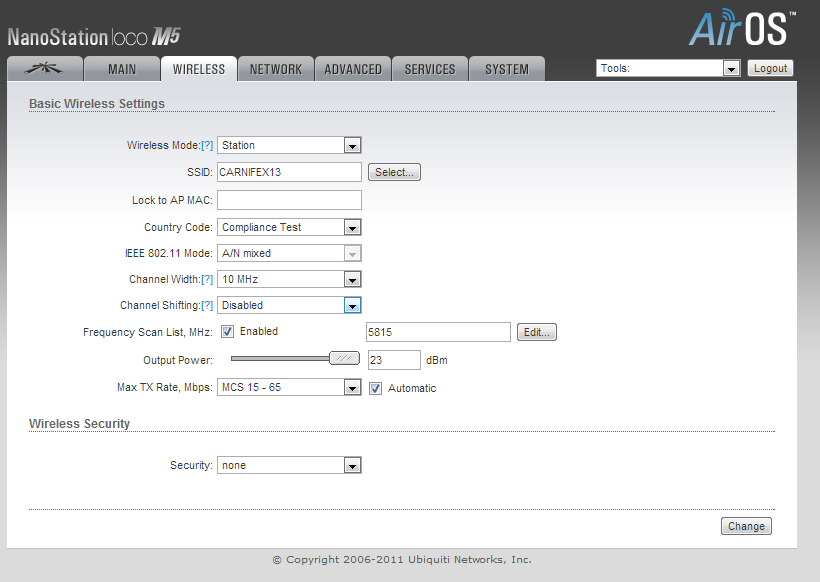Click the Lock to AP MAC field

[x=289, y=200]
